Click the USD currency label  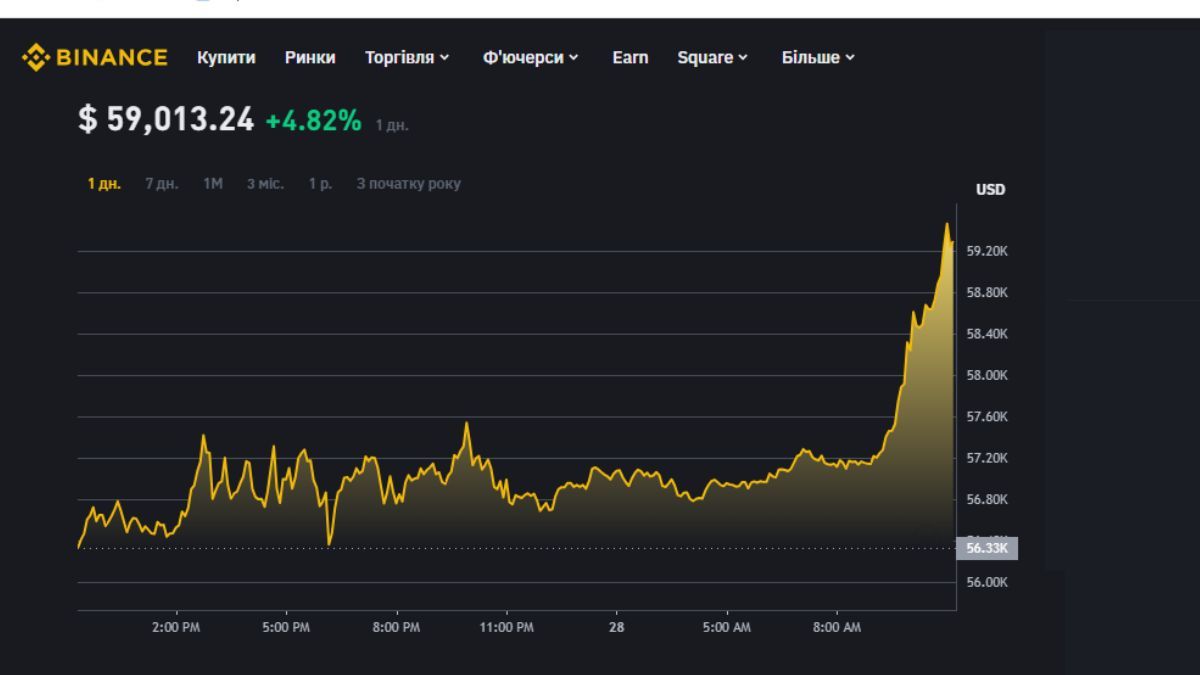991,190
